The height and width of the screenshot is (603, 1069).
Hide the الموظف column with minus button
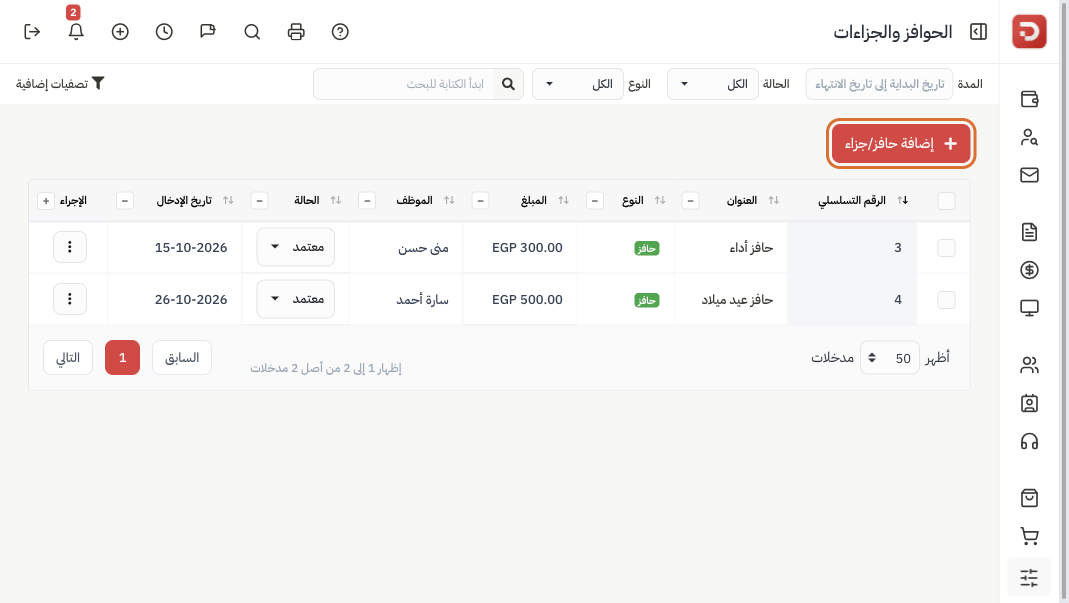[x=367, y=201]
